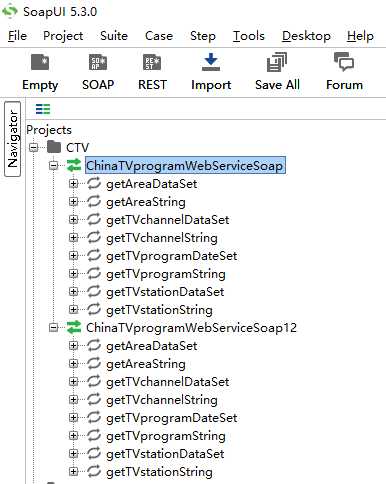386x484 pixels.
Task: Click operation icon of first getTVchannelString
Action: pyautogui.click(x=94, y=237)
